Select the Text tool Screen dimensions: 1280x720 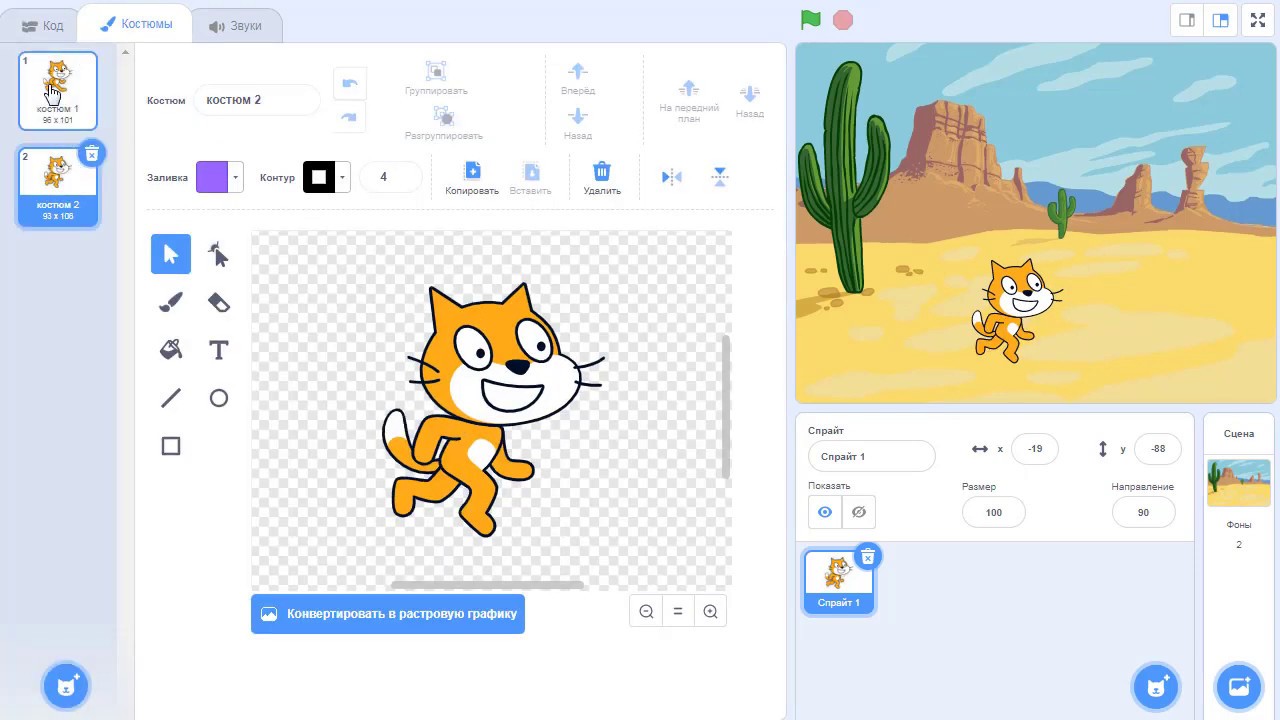click(x=219, y=350)
